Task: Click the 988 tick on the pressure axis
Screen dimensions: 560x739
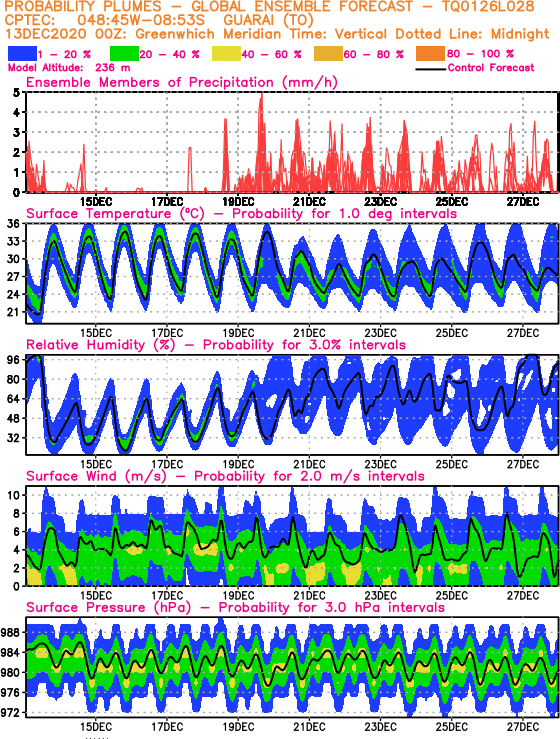Action: (10, 632)
